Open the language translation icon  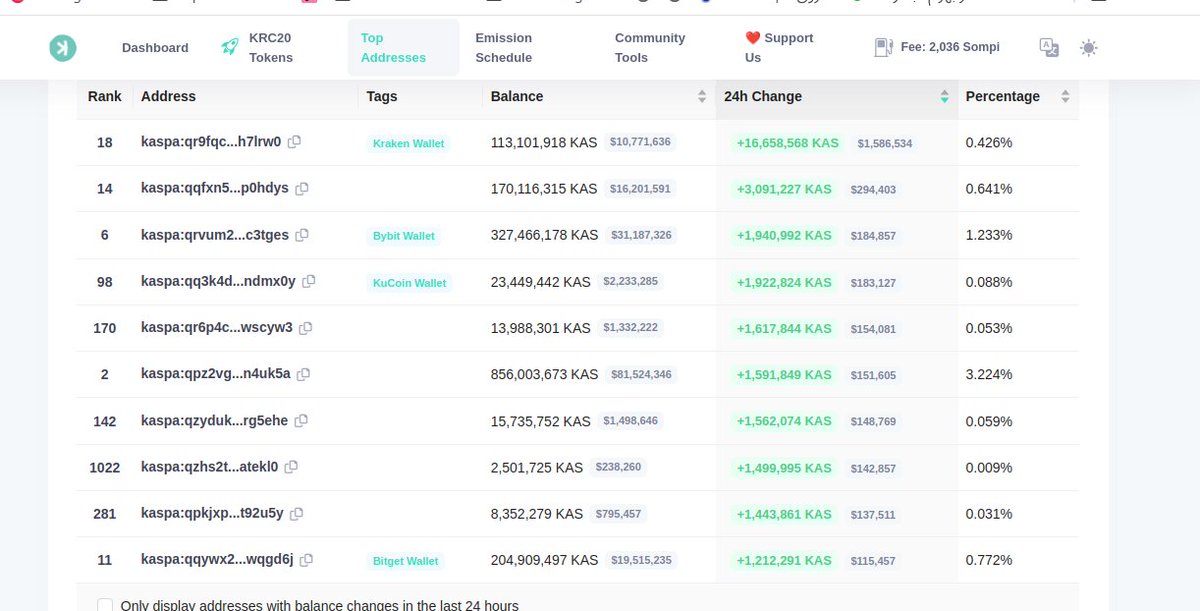pyautogui.click(x=1048, y=47)
